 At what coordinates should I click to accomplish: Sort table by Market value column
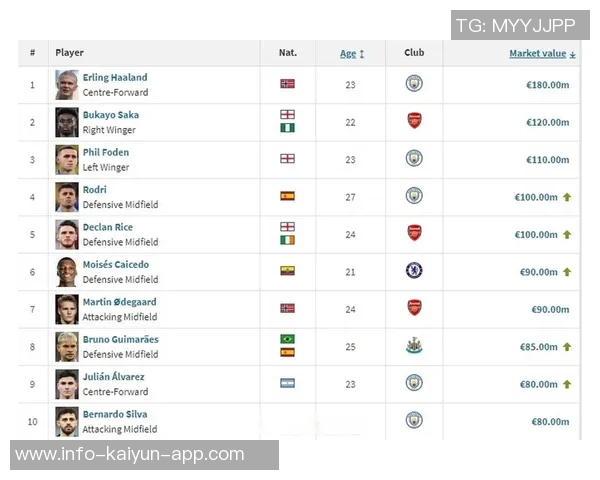(x=542, y=53)
